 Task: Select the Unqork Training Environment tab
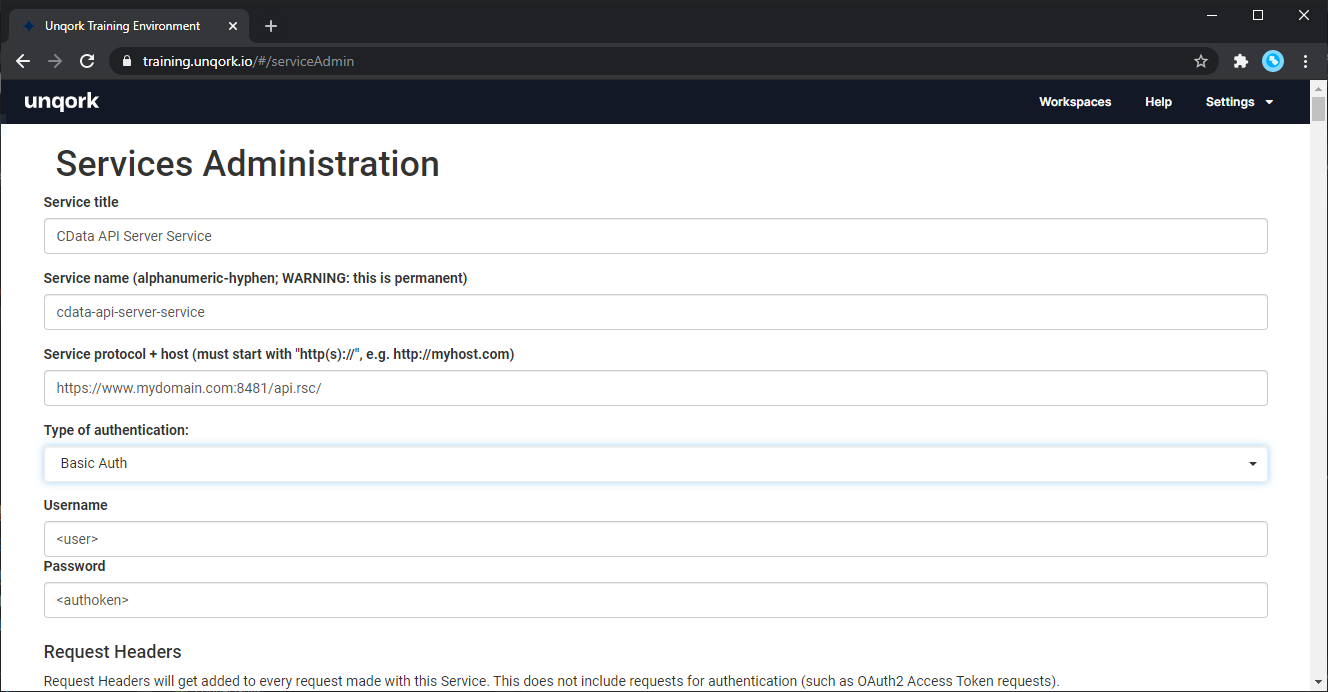tap(122, 26)
